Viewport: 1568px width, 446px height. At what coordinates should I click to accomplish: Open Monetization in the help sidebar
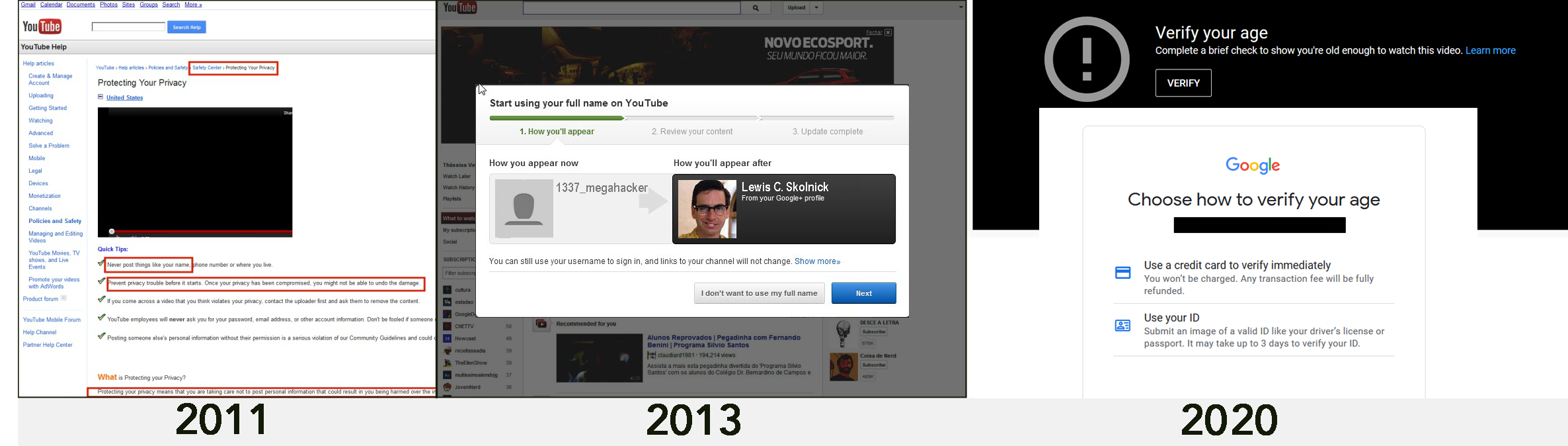click(44, 196)
